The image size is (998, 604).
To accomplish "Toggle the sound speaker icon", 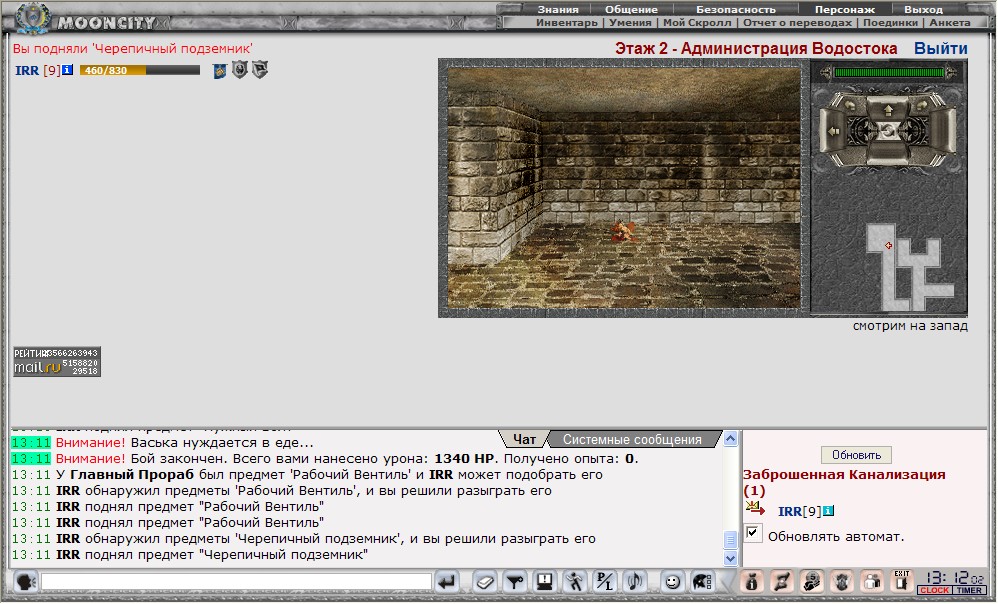I will pyautogui.click(x=635, y=582).
